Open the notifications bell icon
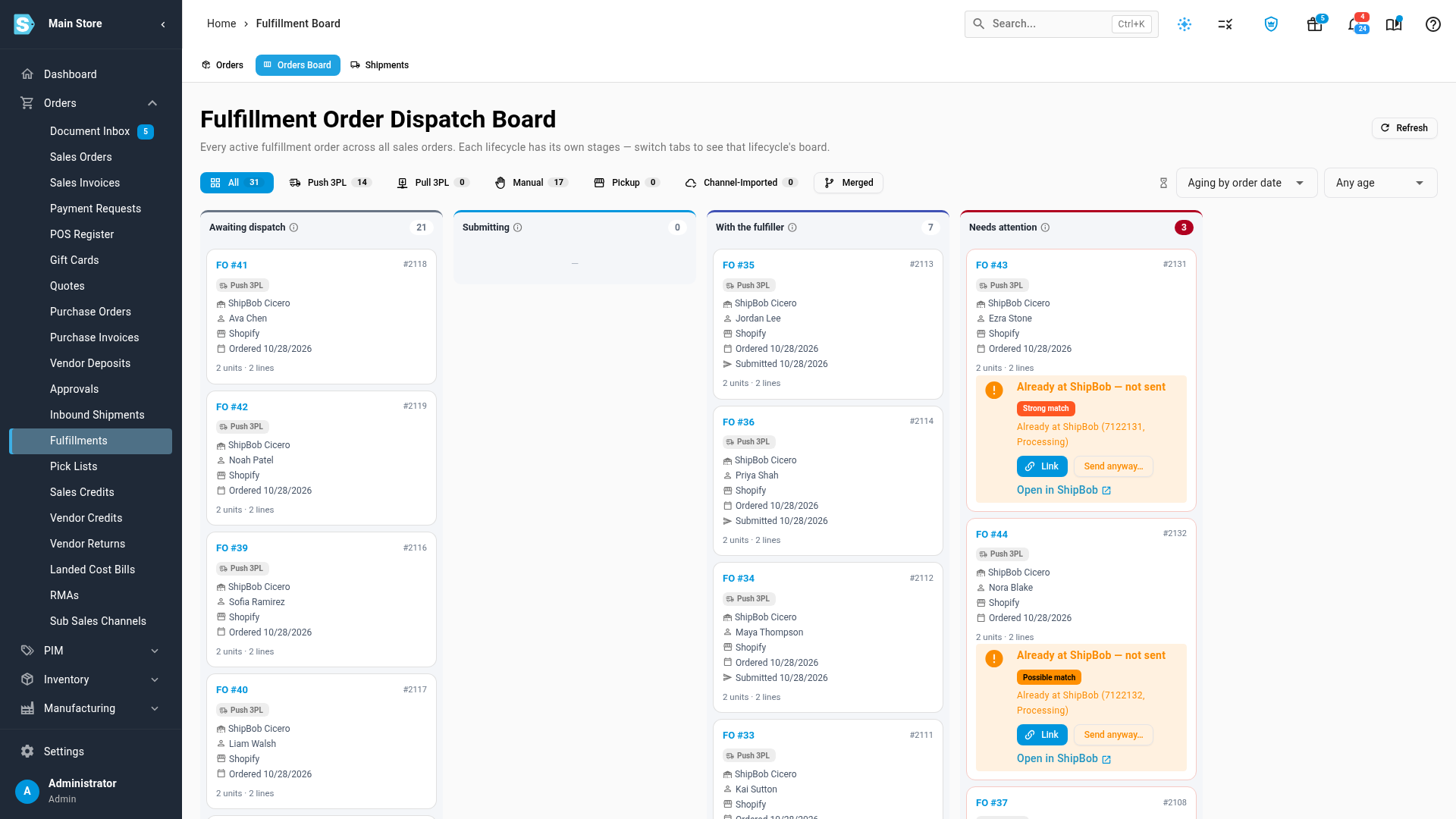The height and width of the screenshot is (819, 1456). [1356, 24]
